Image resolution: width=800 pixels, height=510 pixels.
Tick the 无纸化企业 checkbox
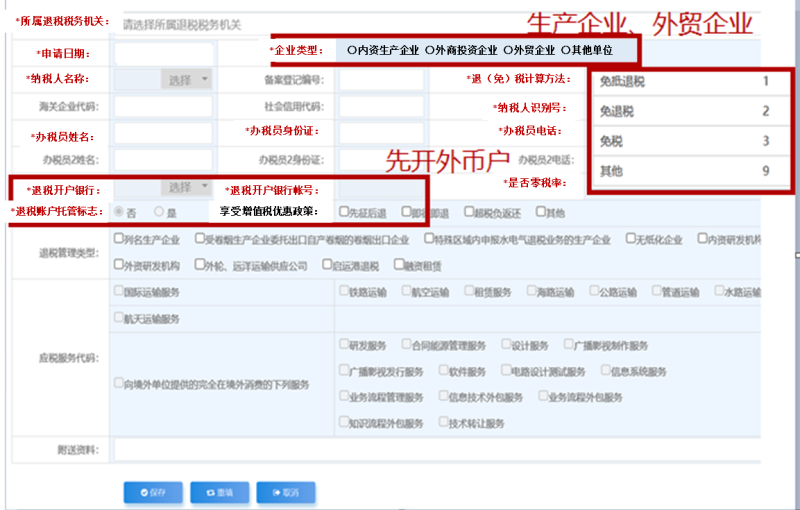[631, 239]
